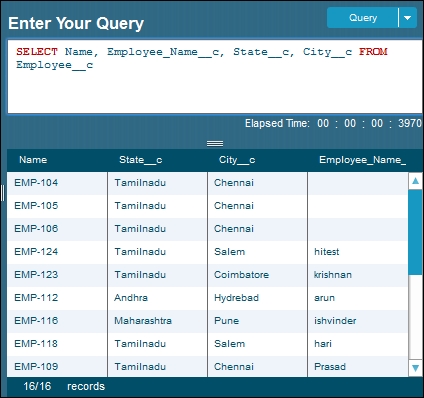Click the Maharashtra state cell
Image resolution: width=424 pixels, height=398 pixels.
157,321
